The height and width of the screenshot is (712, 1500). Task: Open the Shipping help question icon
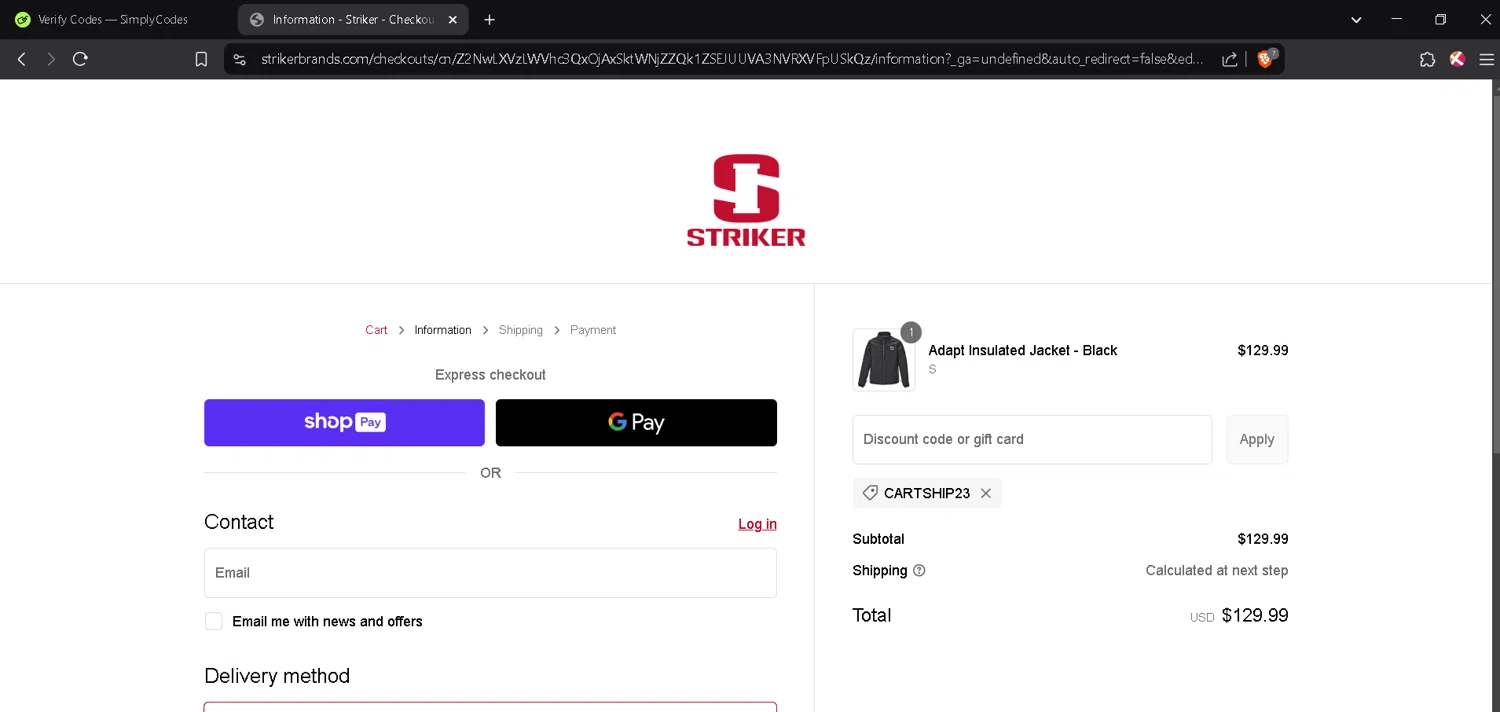[x=919, y=571]
